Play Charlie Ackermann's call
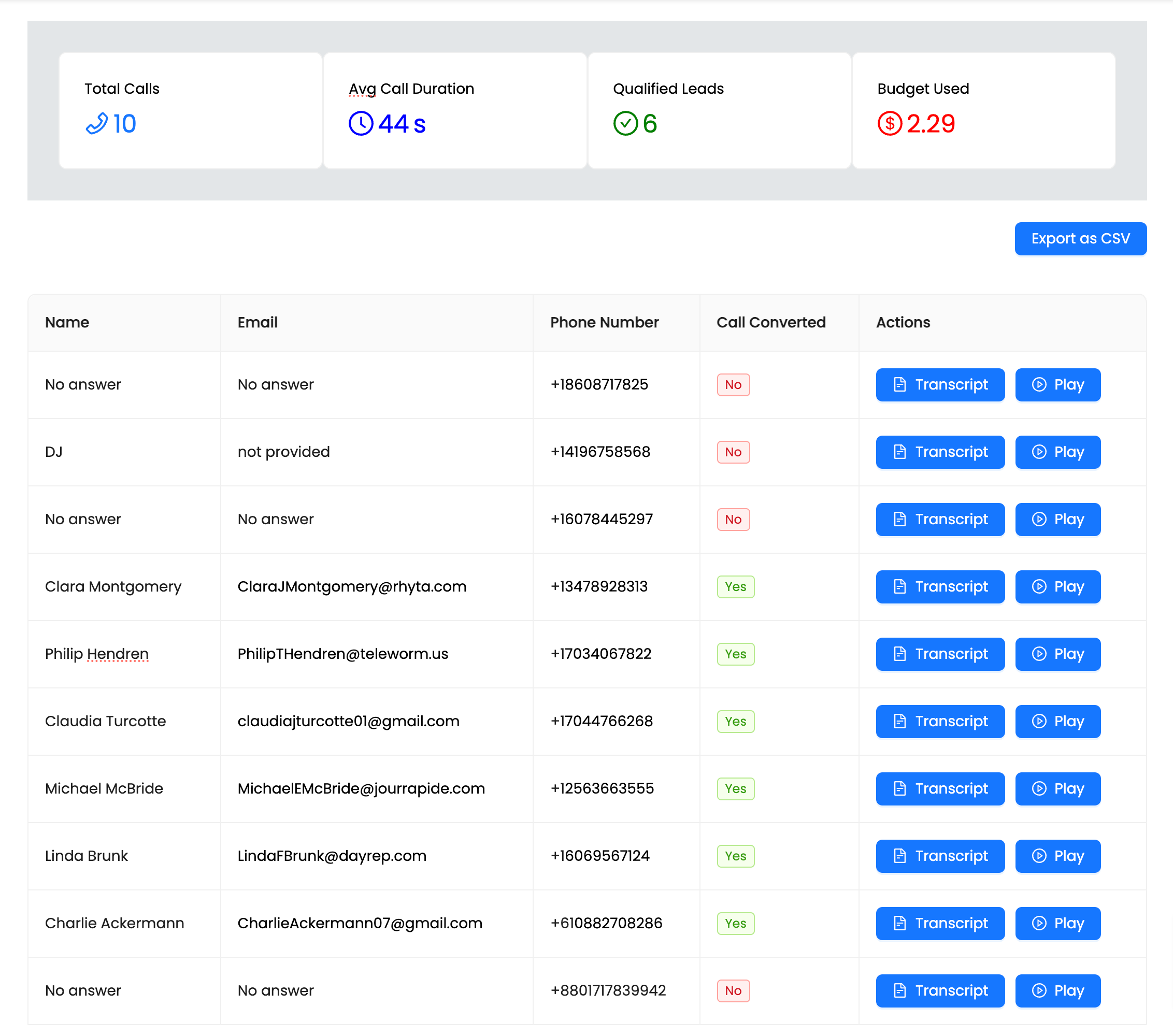1173x1036 pixels. tap(1057, 924)
